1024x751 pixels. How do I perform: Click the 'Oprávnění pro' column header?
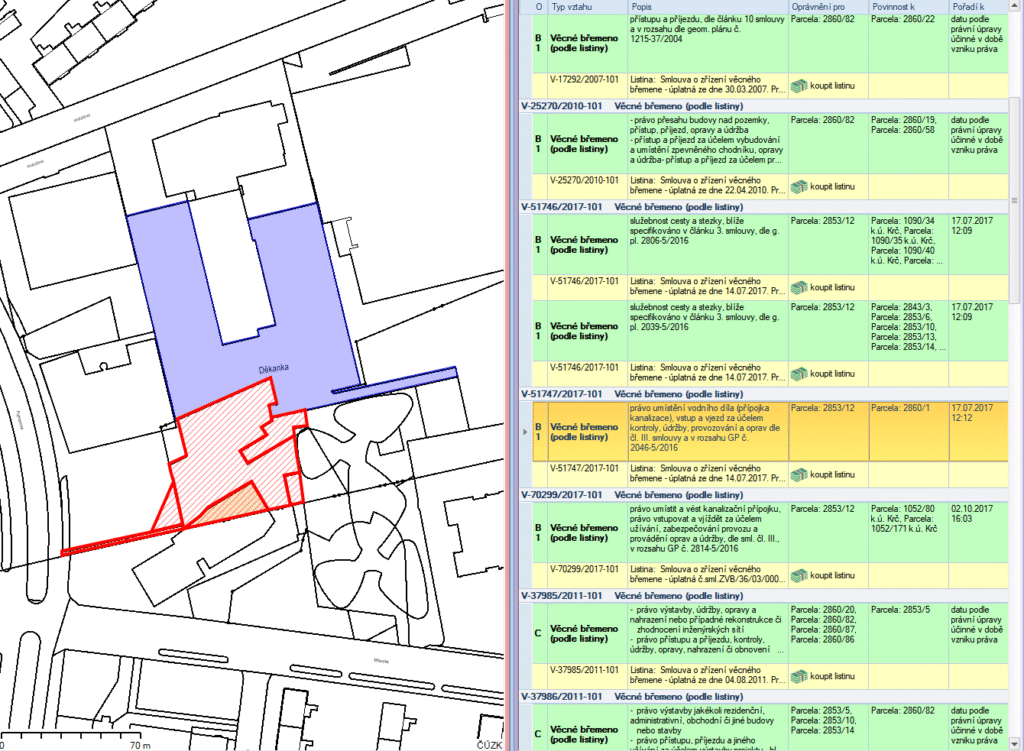[828, 7]
